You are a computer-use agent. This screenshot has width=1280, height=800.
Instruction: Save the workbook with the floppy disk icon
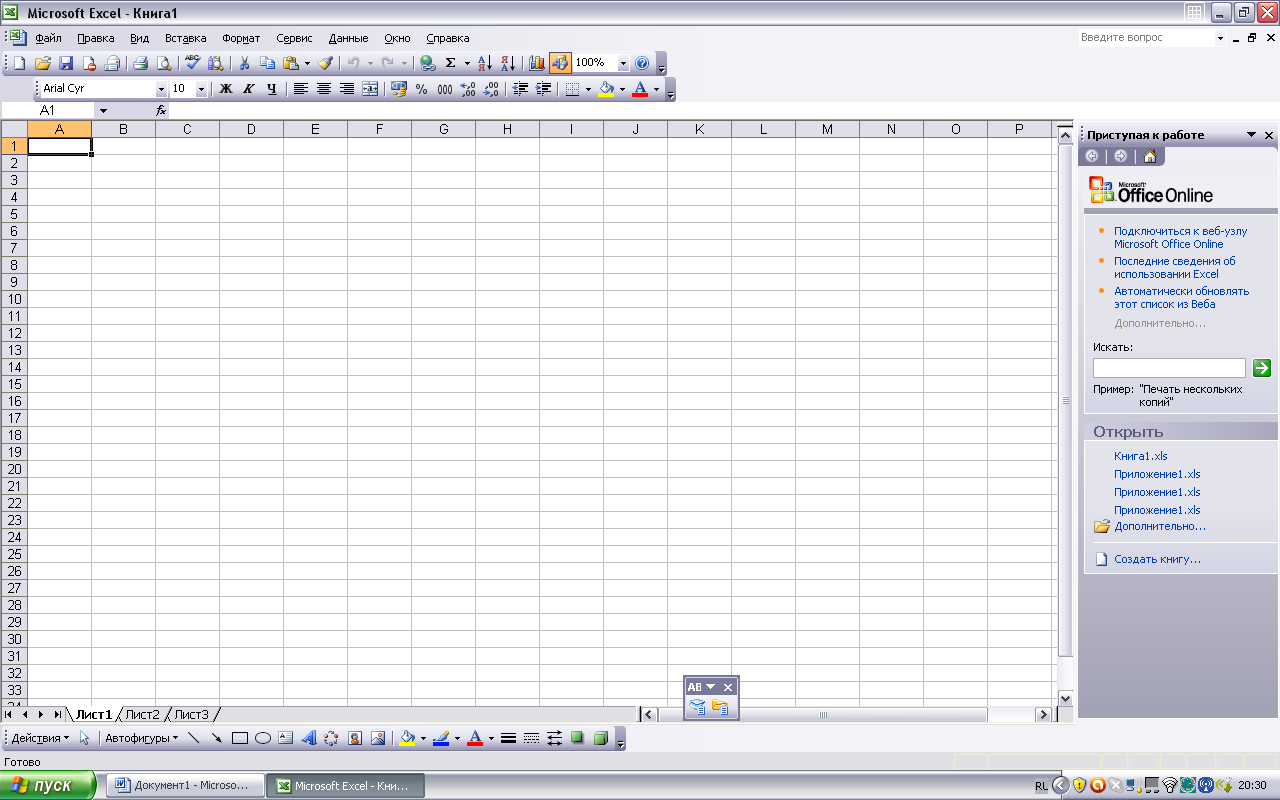(66, 63)
